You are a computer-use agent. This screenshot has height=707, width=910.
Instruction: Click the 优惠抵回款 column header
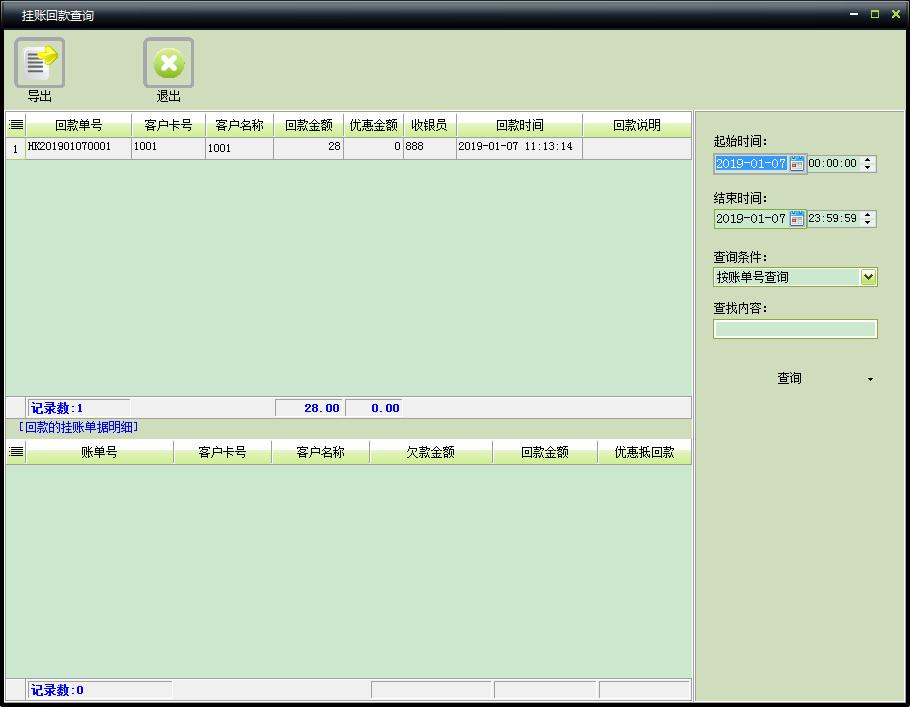click(x=644, y=452)
